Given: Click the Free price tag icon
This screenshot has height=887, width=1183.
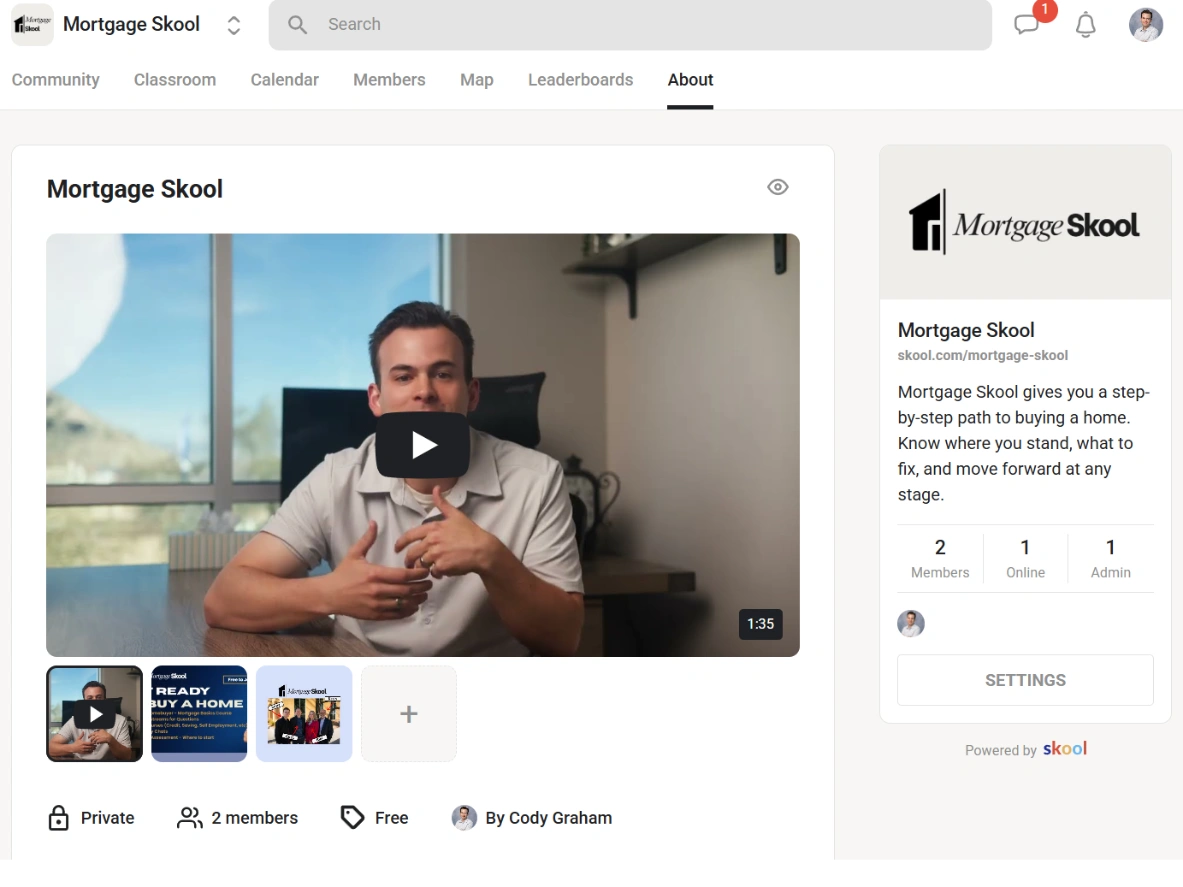Looking at the screenshot, I should [352, 818].
